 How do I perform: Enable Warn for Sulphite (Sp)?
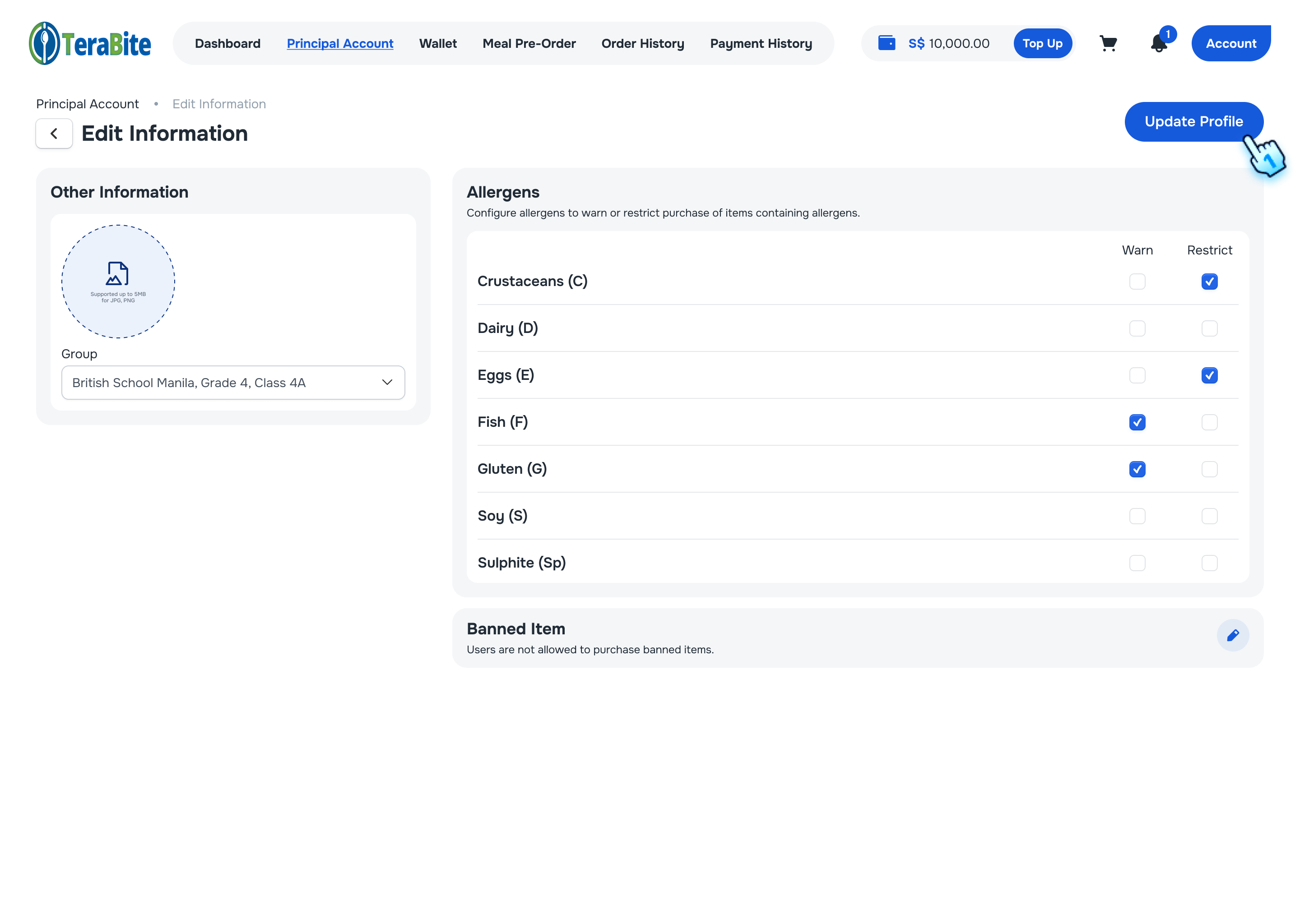point(1137,563)
